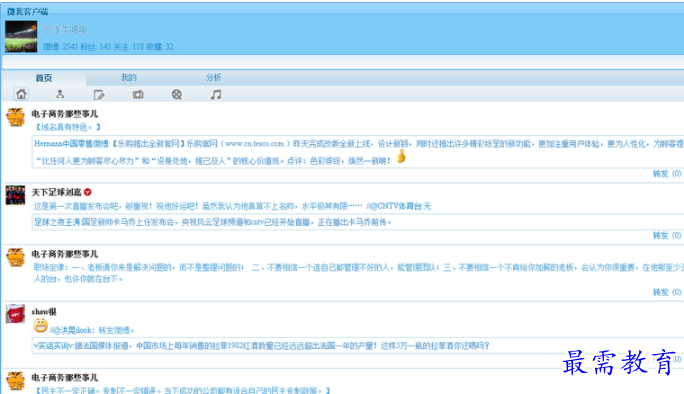This screenshot has height=394, width=684.
Task: Open author name above 【民主不一定正确 post
Action: [x=65, y=377]
